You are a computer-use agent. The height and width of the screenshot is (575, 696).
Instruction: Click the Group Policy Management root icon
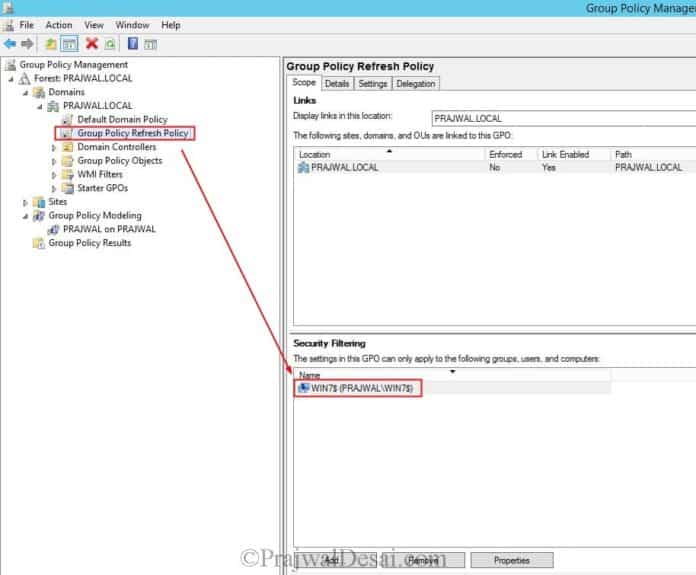point(11,65)
